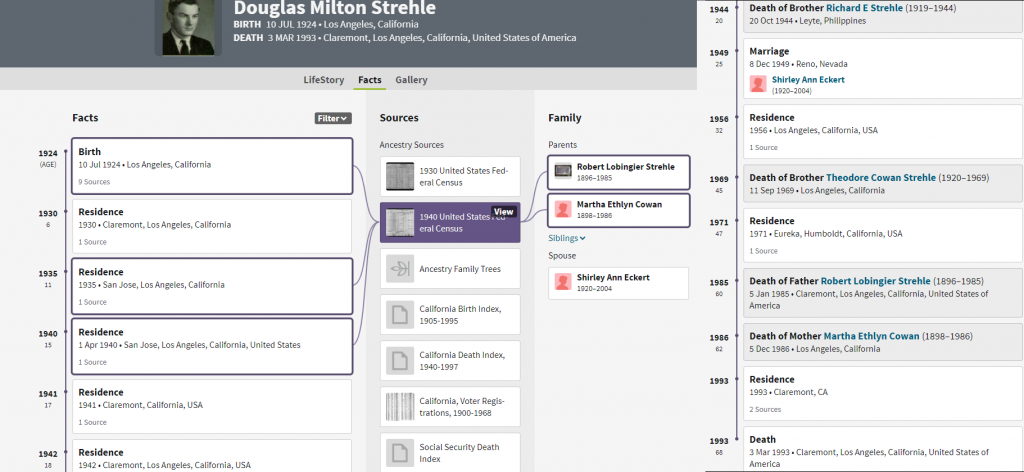The width and height of the screenshot is (1024, 472).
Task: Open the Gallery tab
Action: pyautogui.click(x=411, y=80)
